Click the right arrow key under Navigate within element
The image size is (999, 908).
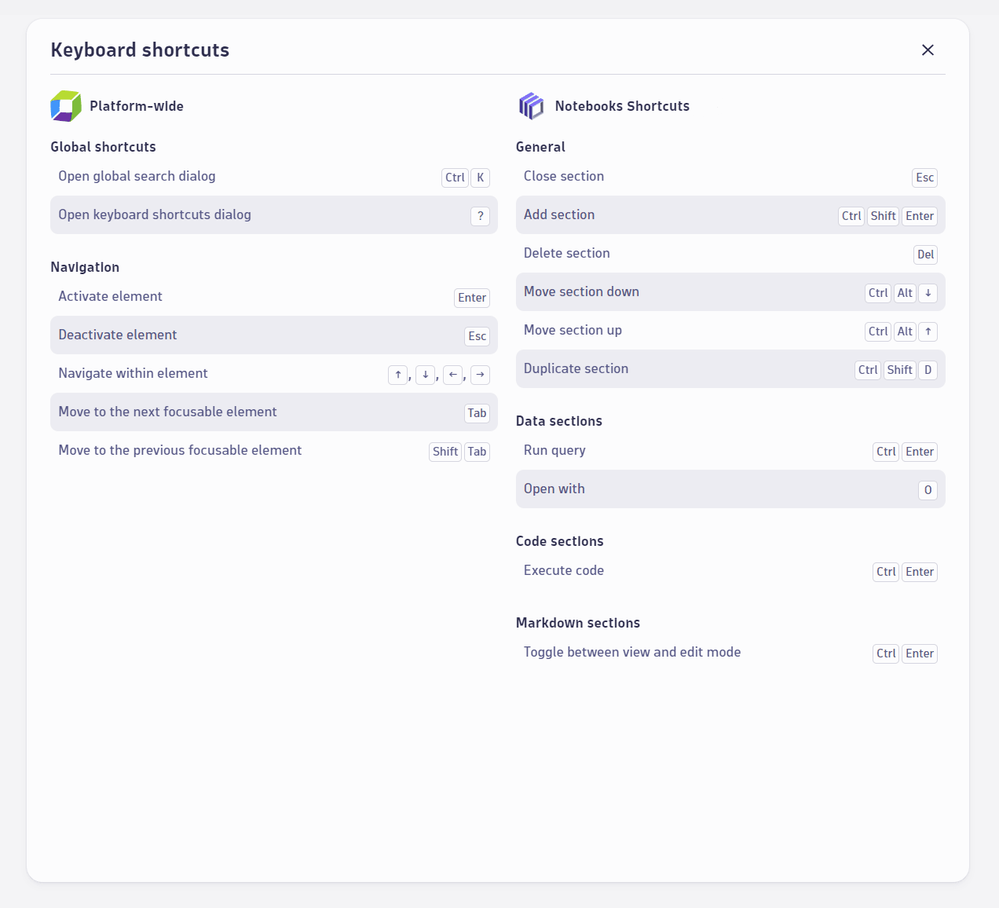click(x=480, y=375)
